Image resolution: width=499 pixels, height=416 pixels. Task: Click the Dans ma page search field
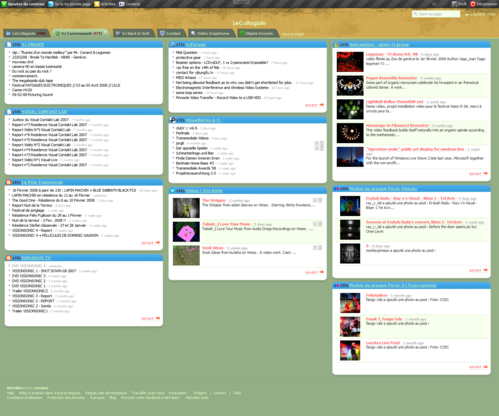pyautogui.click(x=436, y=14)
